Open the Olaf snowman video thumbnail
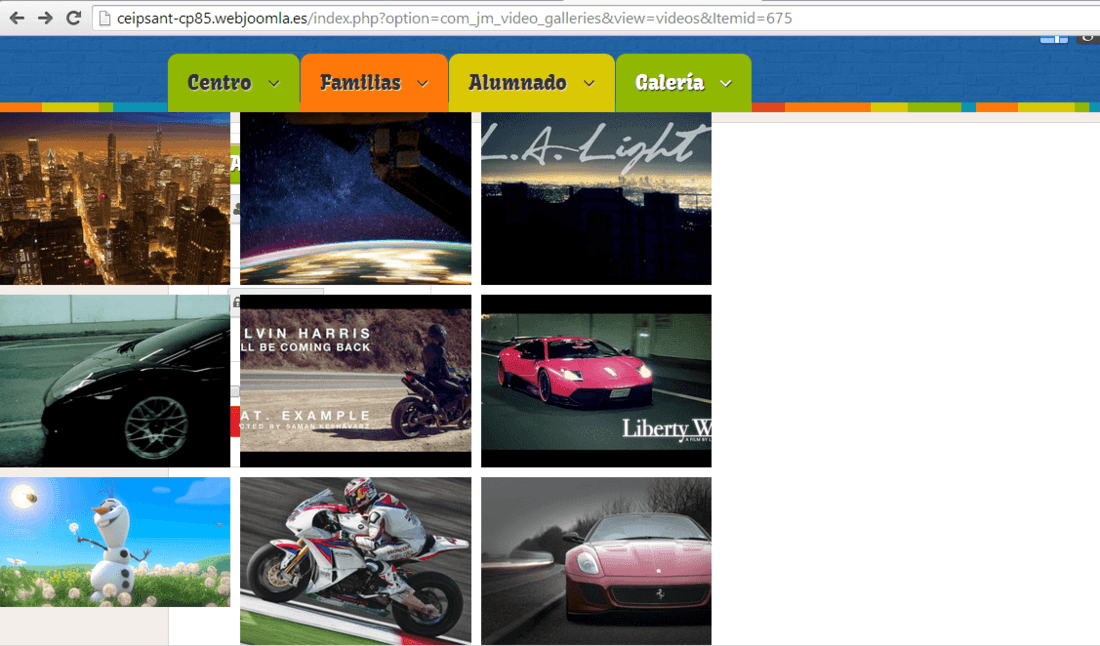1100x646 pixels. [115, 542]
